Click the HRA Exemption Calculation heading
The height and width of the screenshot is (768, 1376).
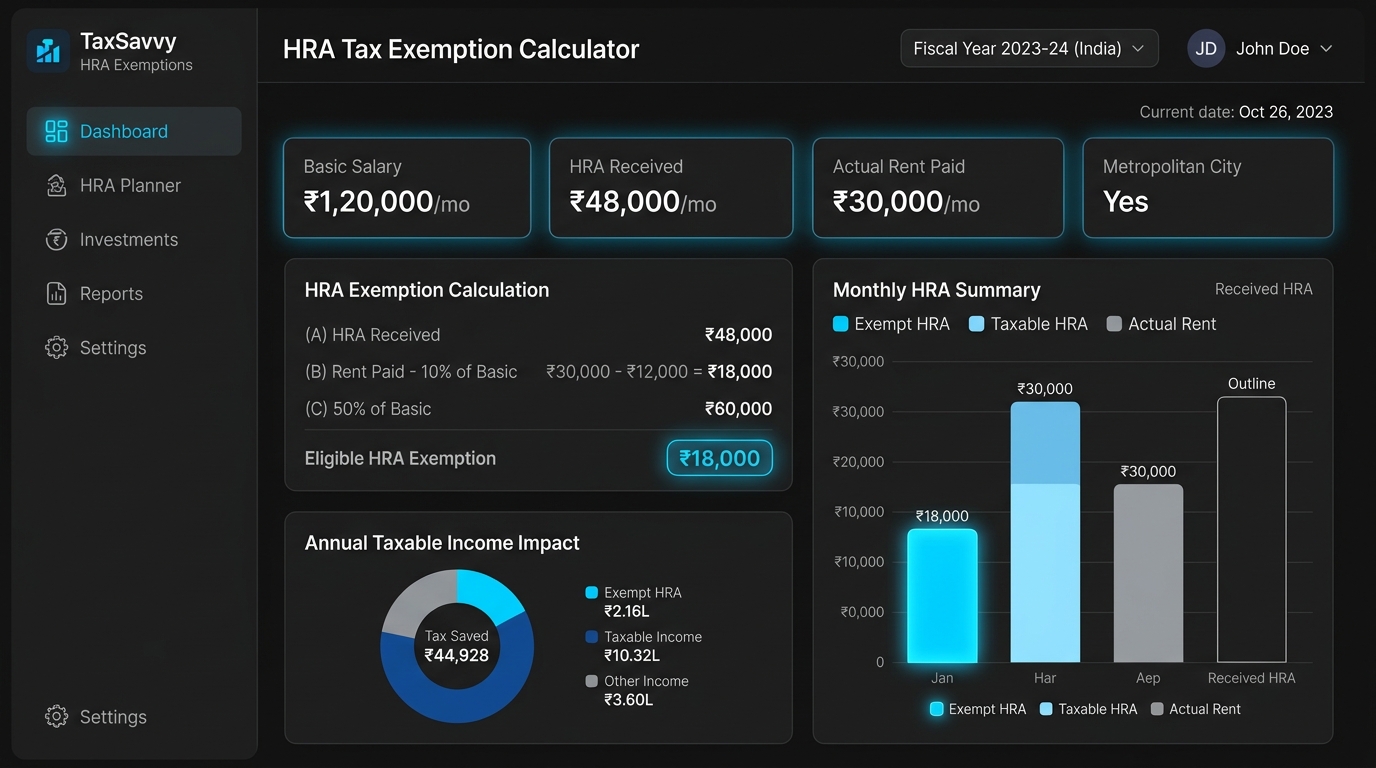pos(427,290)
